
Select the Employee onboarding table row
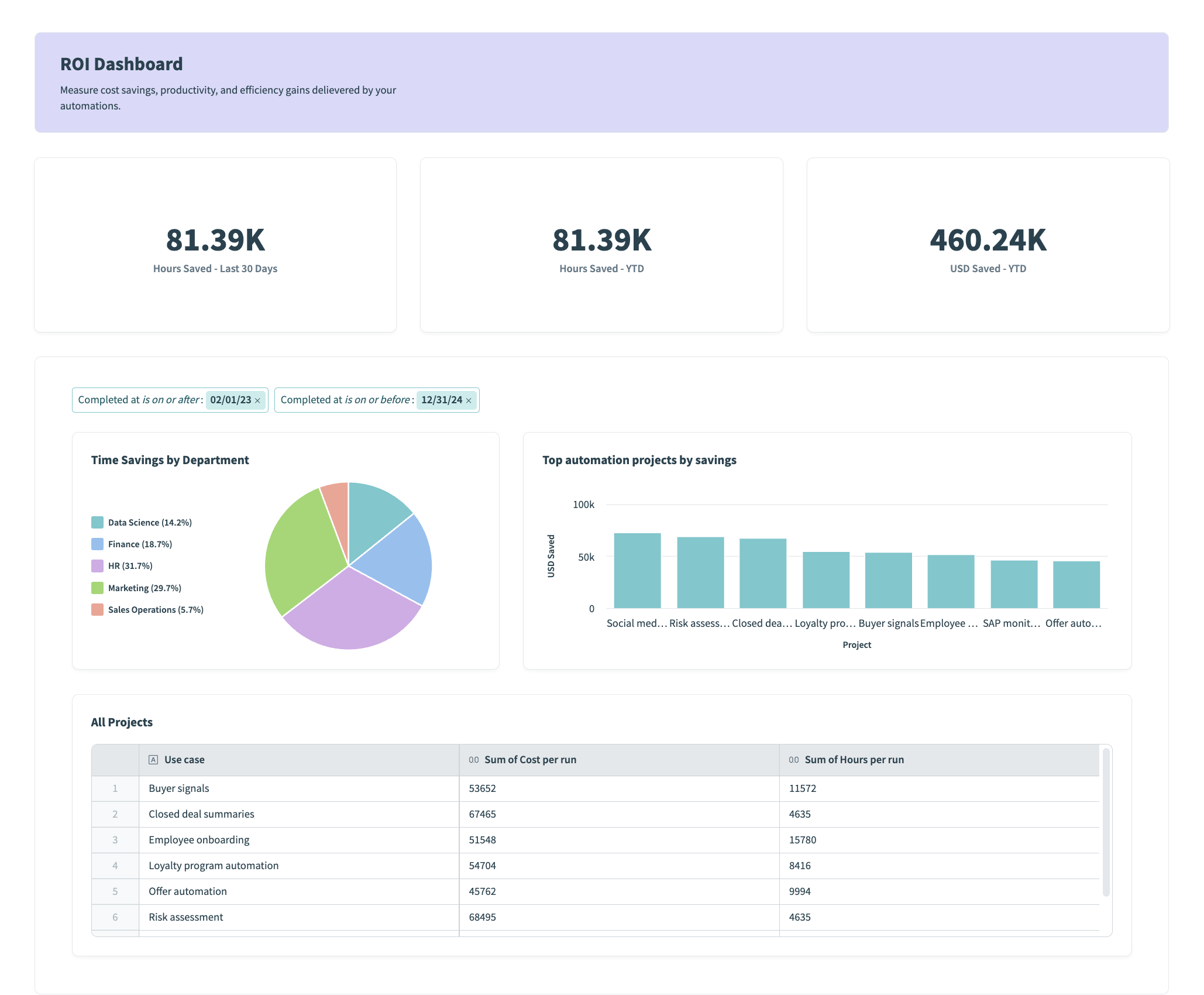coord(298,840)
